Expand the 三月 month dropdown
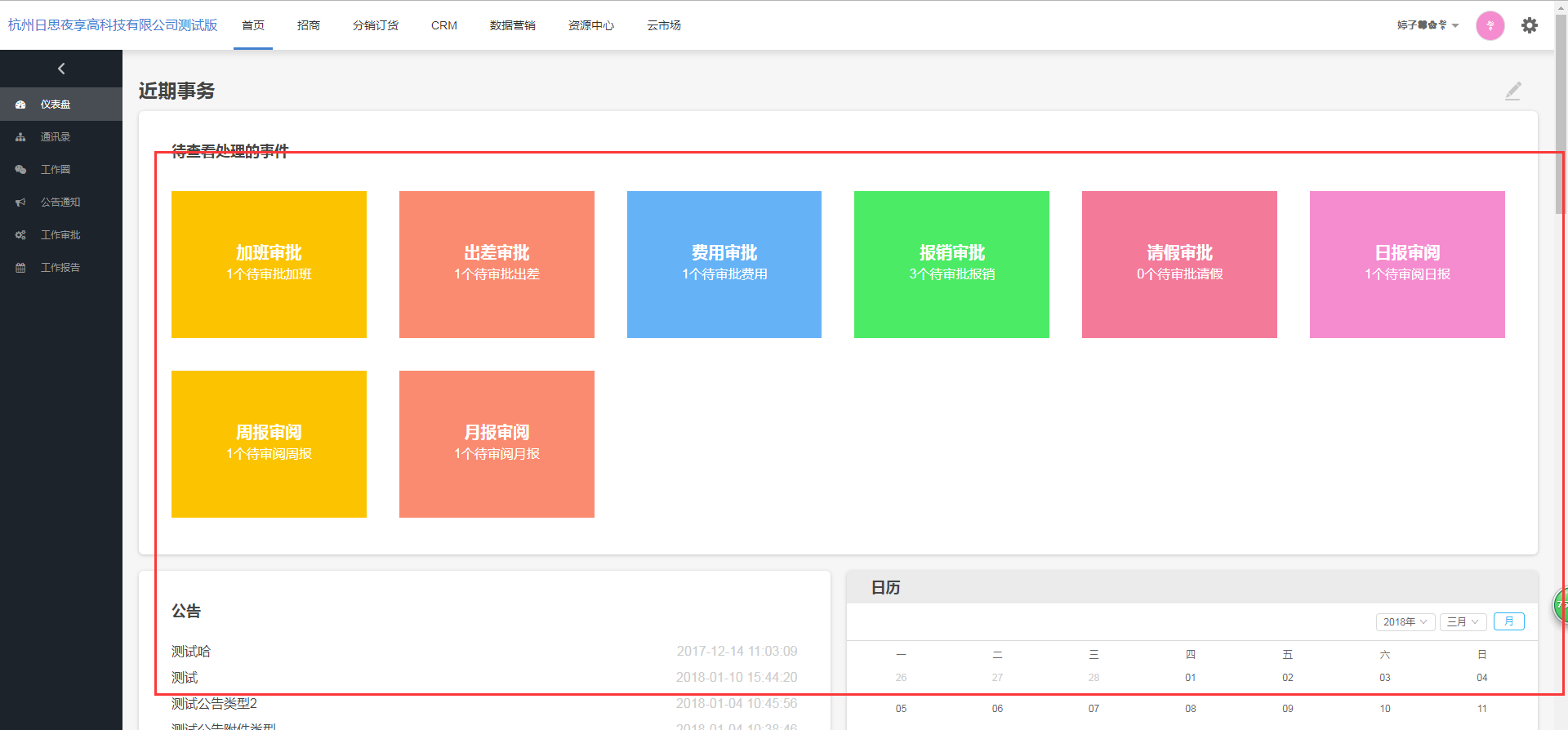This screenshot has height=730, width=1568. (1462, 621)
